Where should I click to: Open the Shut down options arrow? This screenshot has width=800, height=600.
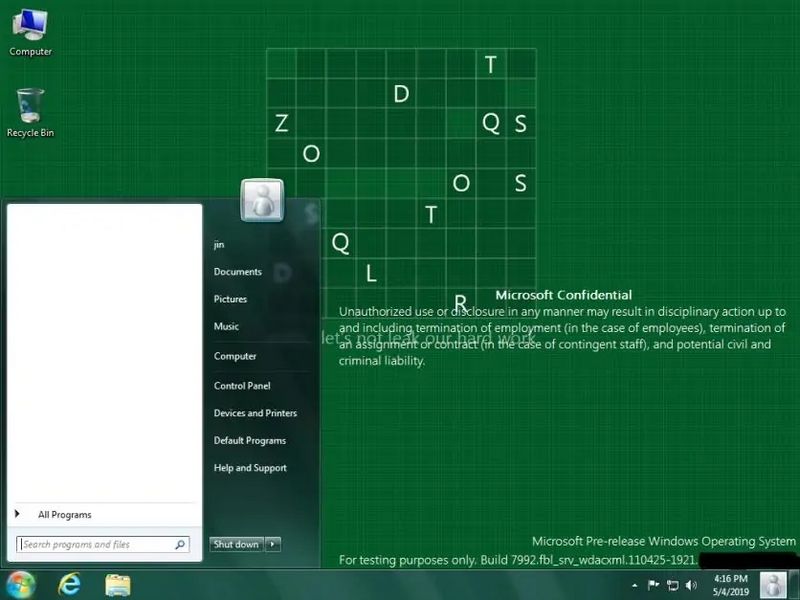point(273,544)
